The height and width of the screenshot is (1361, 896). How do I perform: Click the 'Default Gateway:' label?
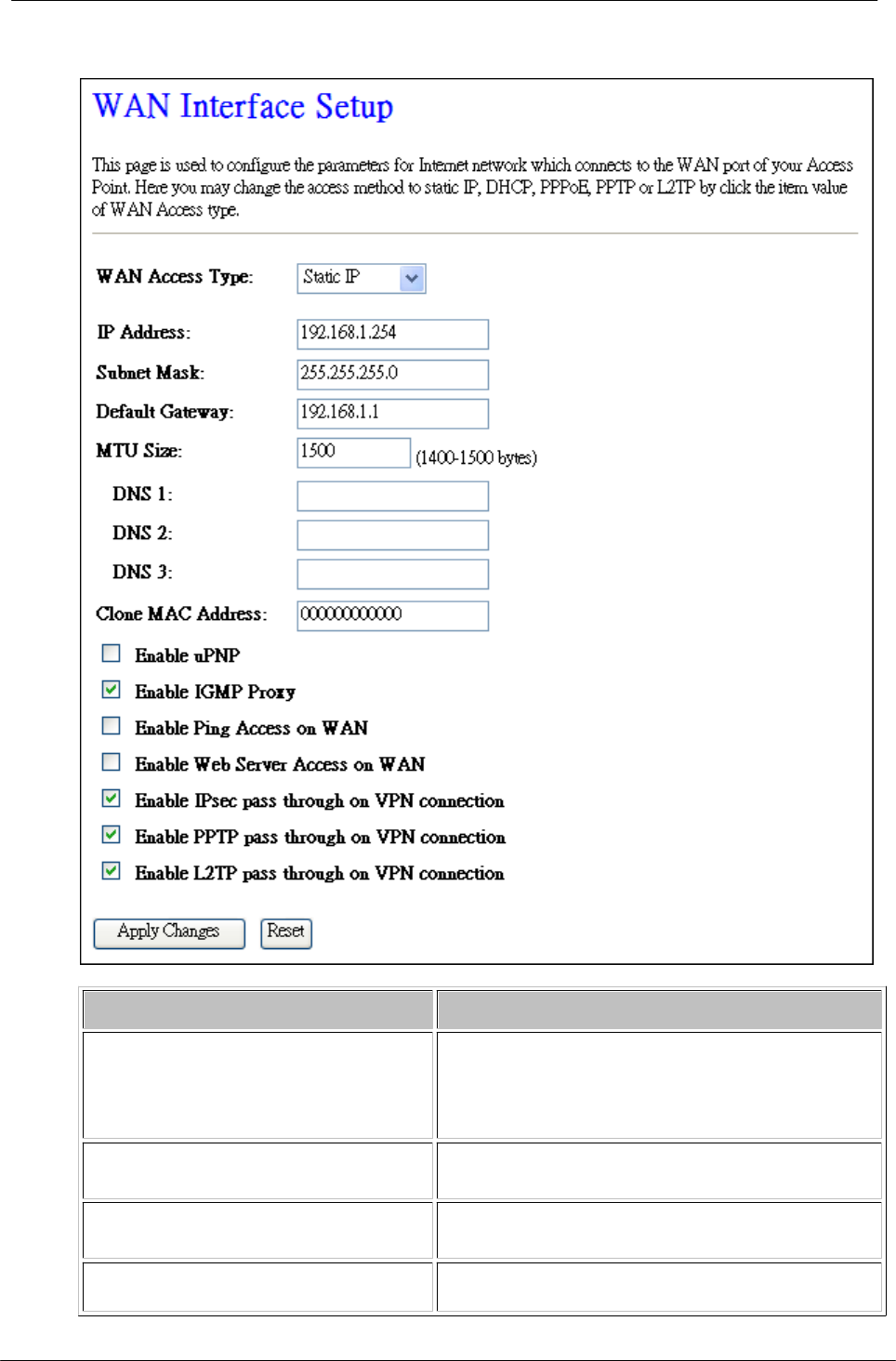click(165, 412)
